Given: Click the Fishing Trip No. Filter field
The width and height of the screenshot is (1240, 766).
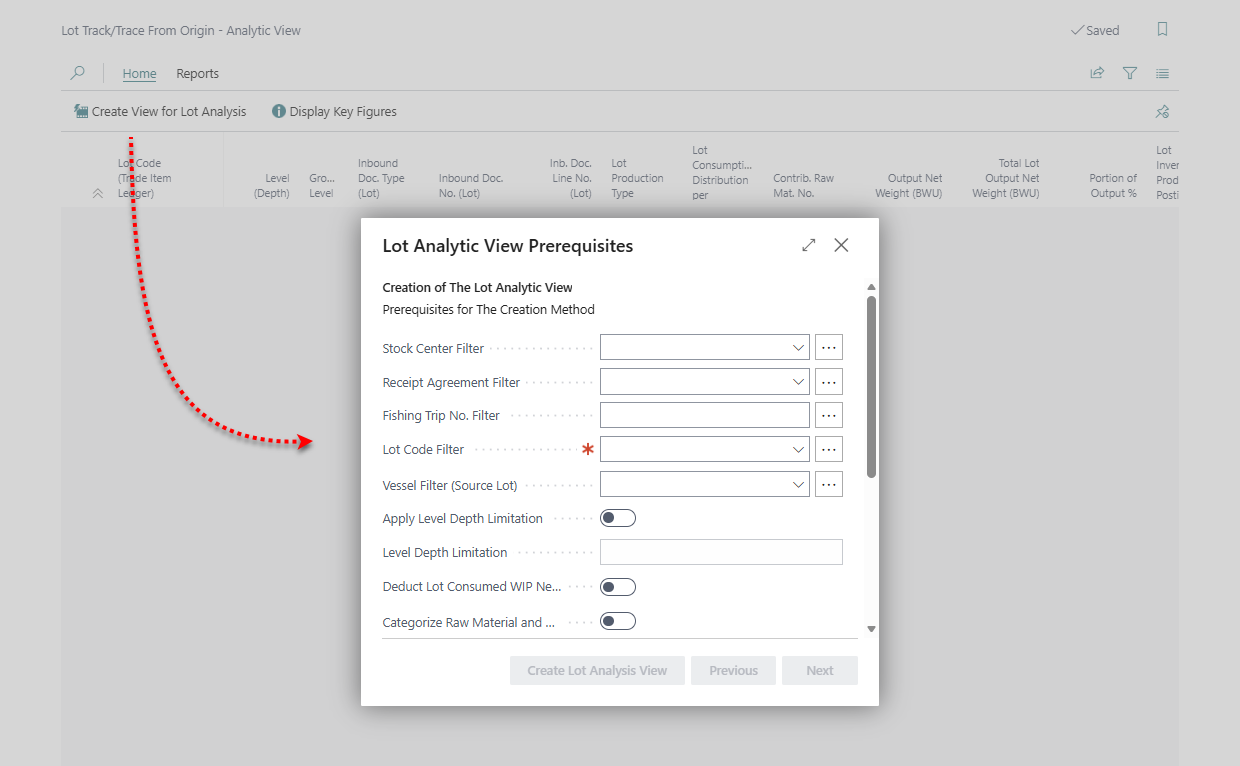Looking at the screenshot, I should (705, 415).
